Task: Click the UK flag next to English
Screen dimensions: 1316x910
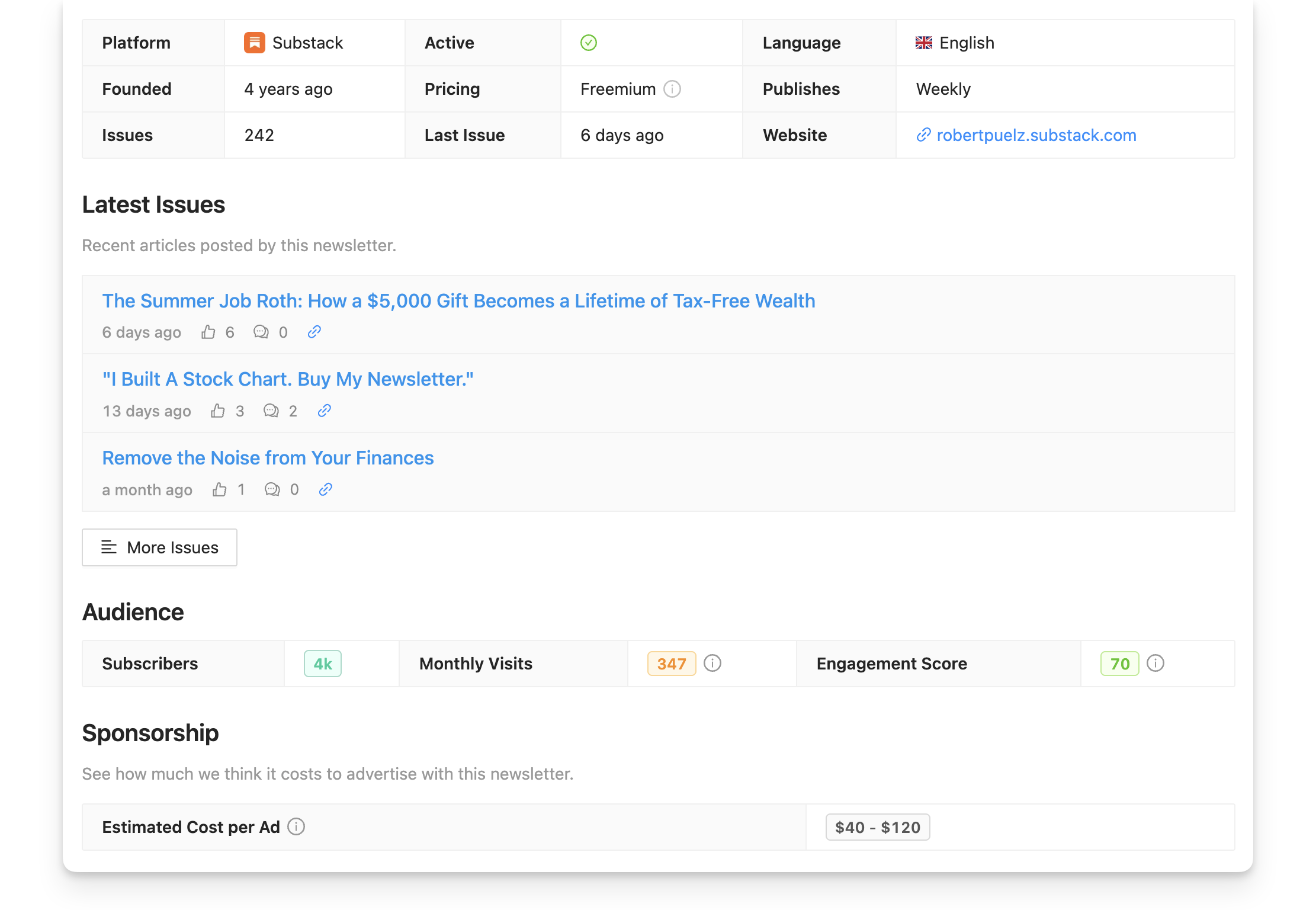Action: pos(923,42)
